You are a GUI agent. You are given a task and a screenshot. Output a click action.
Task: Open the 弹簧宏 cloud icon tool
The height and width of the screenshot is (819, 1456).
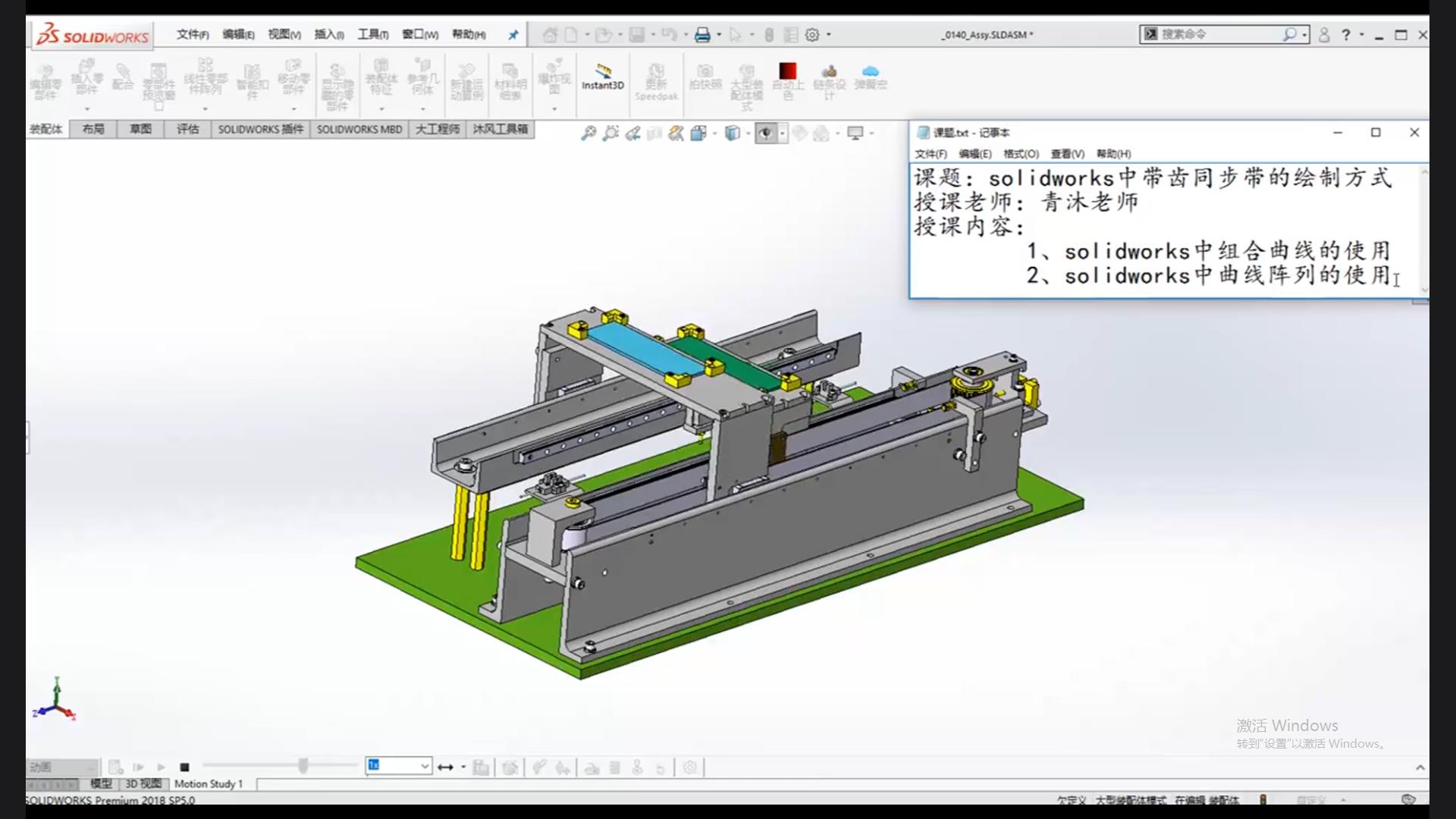(x=871, y=77)
